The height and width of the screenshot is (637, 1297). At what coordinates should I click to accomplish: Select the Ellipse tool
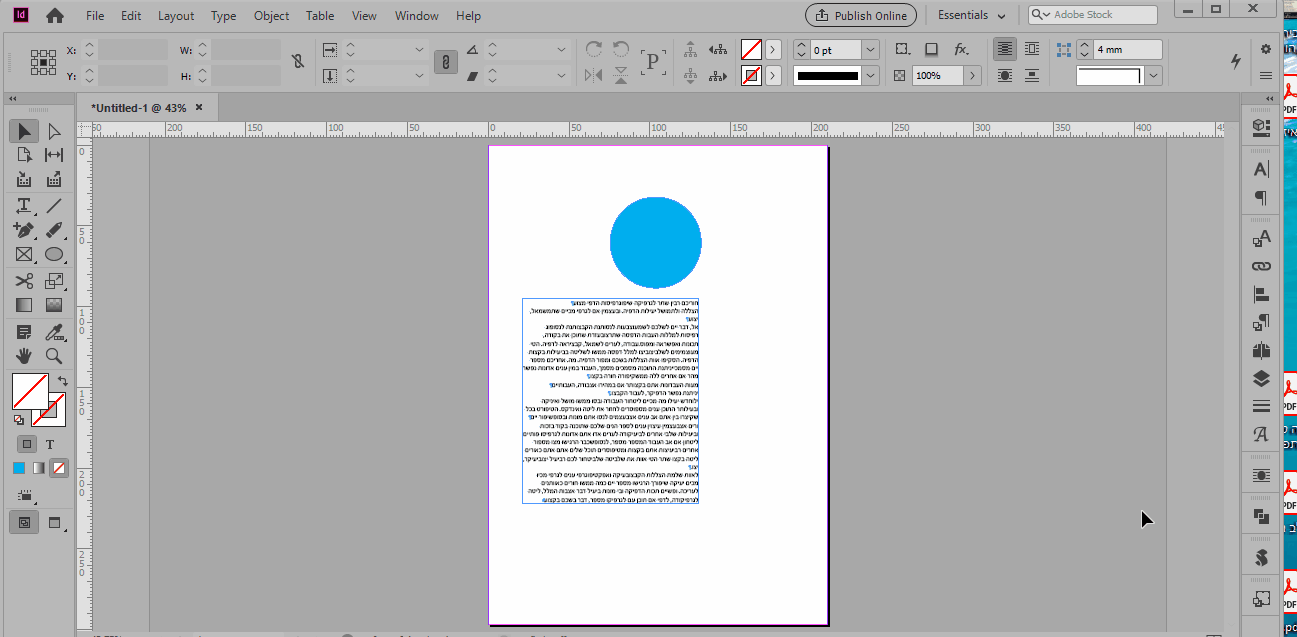pyautogui.click(x=54, y=255)
